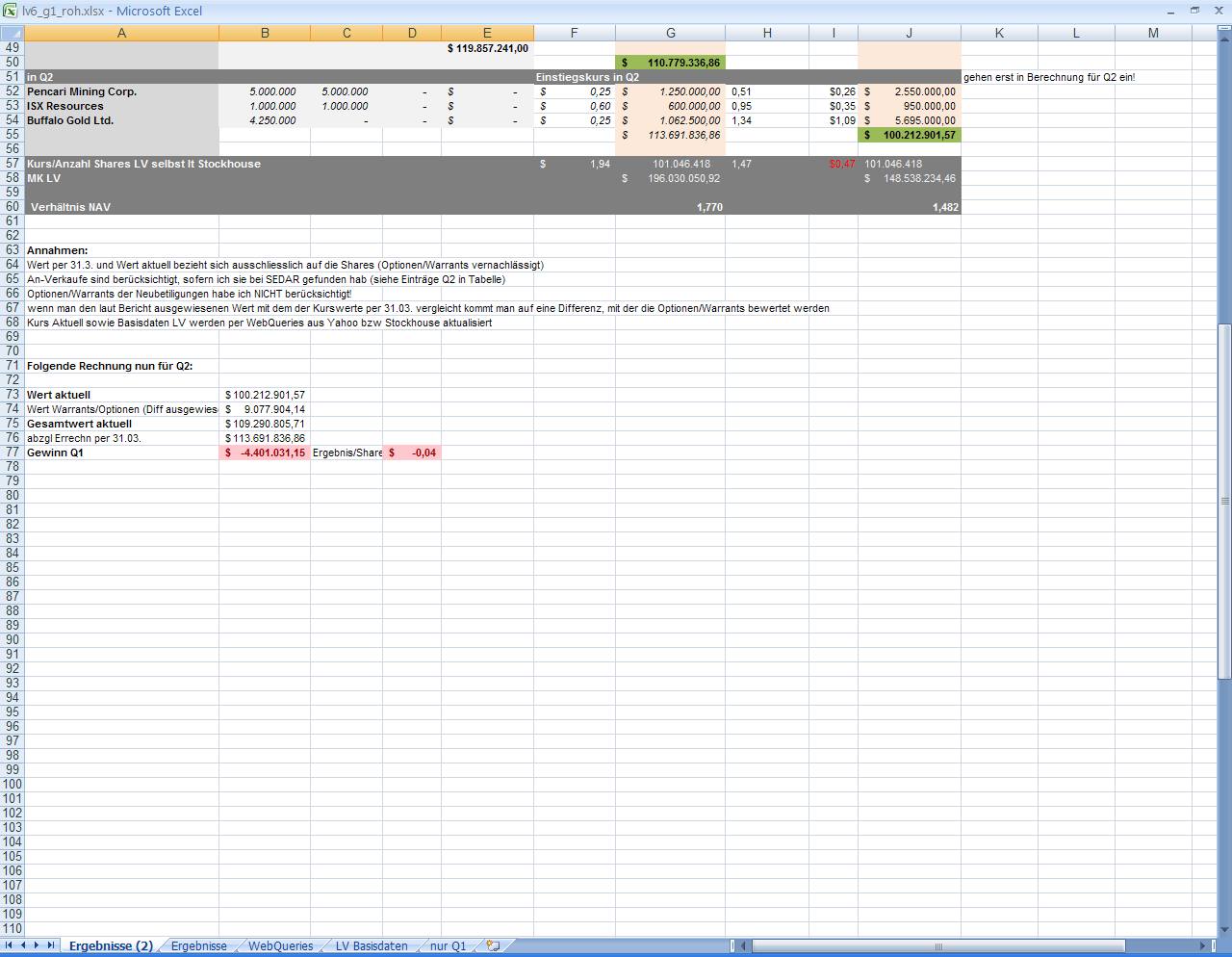Open the LV Basisdaten sheet tab
Viewport: 1232px width, 957px height.
371,945
